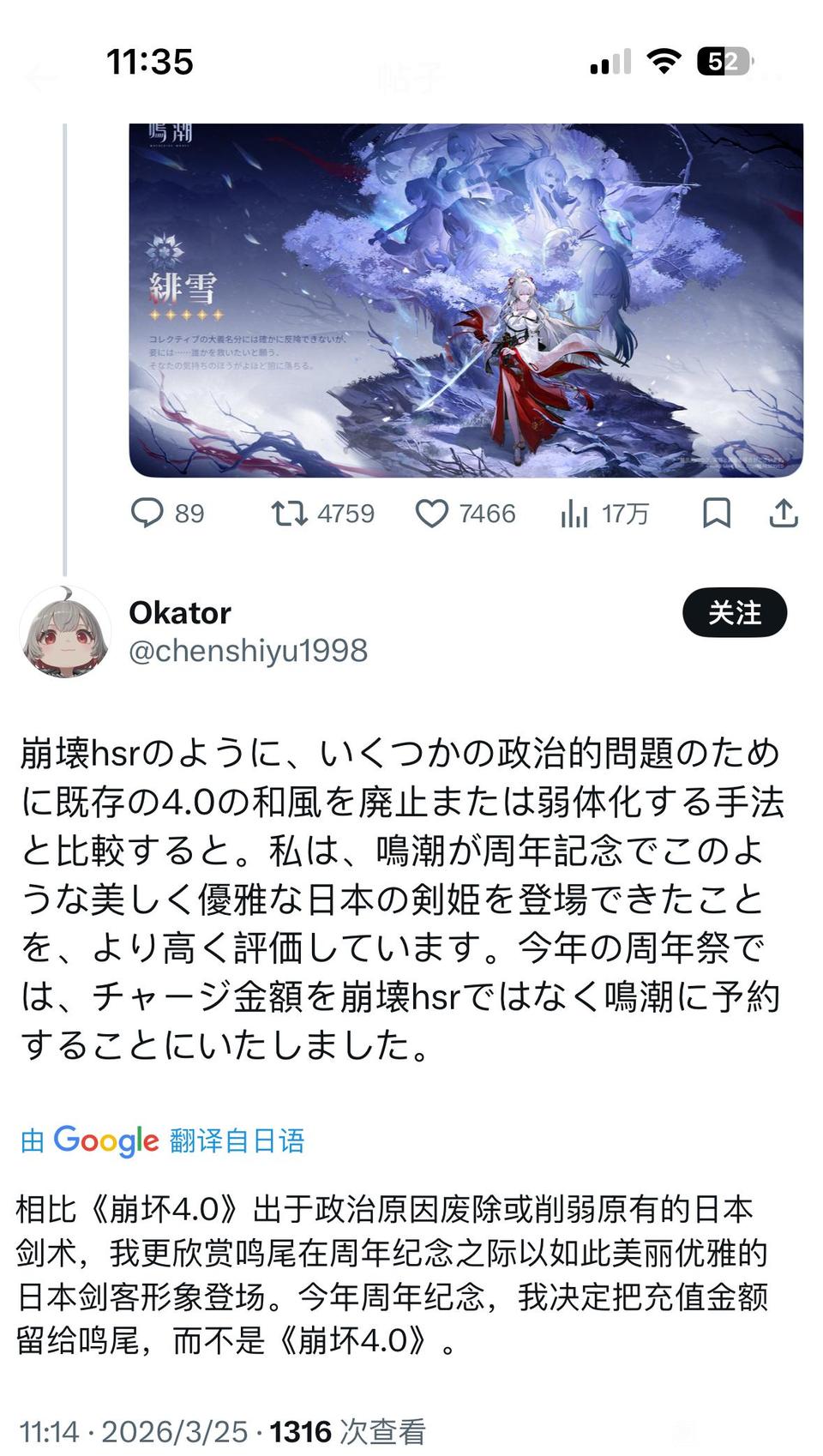Tap the 11:14 · 2026/3/25 timestamp

pyautogui.click(x=133, y=1431)
